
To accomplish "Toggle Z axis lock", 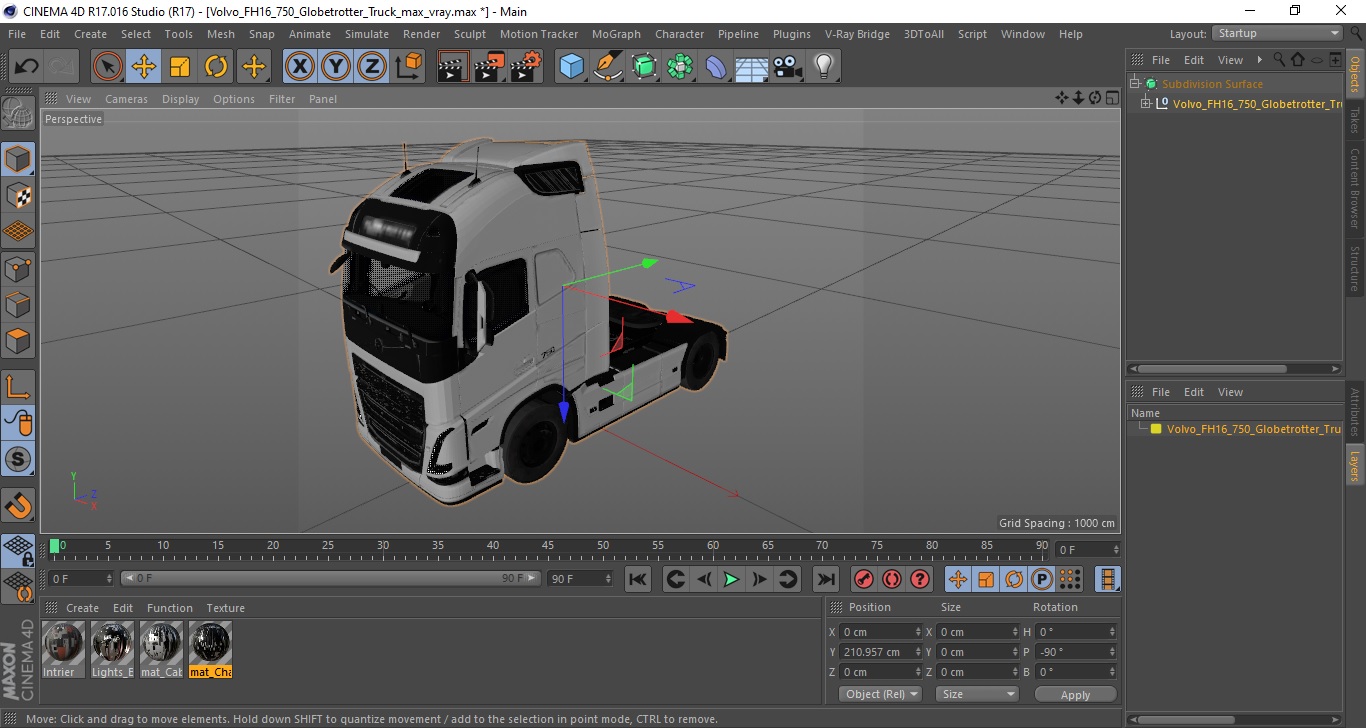I will pos(371,67).
